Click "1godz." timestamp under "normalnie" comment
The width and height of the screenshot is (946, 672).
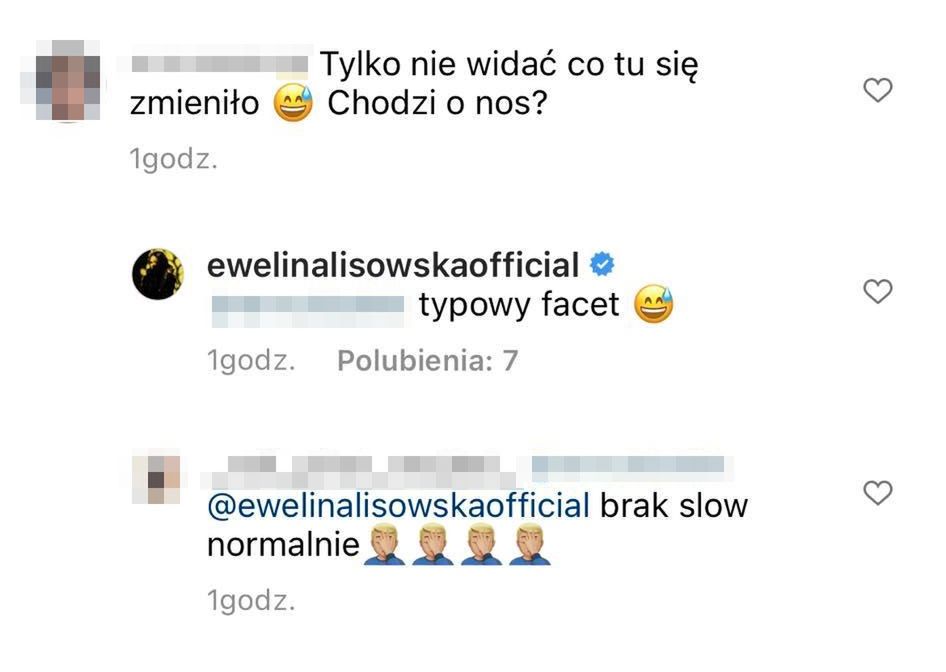click(x=250, y=601)
